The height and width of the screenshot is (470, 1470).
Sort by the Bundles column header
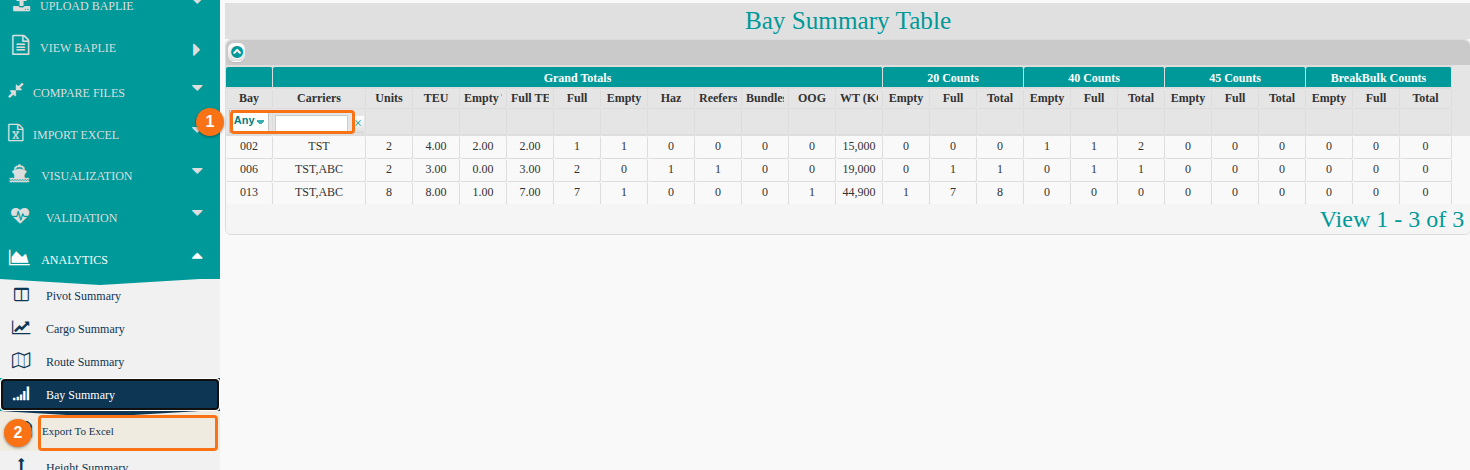tap(765, 98)
